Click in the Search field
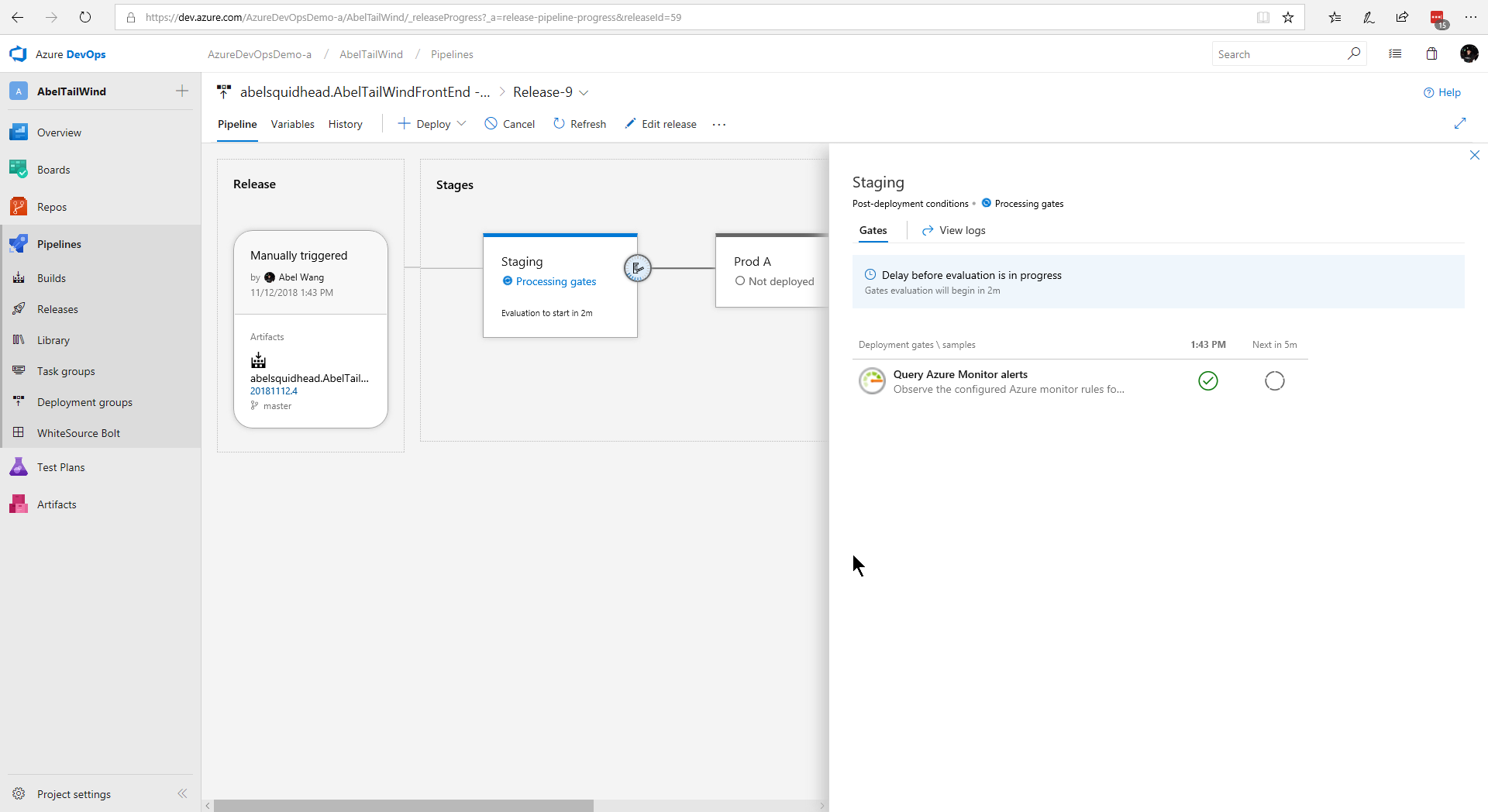This screenshot has height=812, width=1488. 1279,54
